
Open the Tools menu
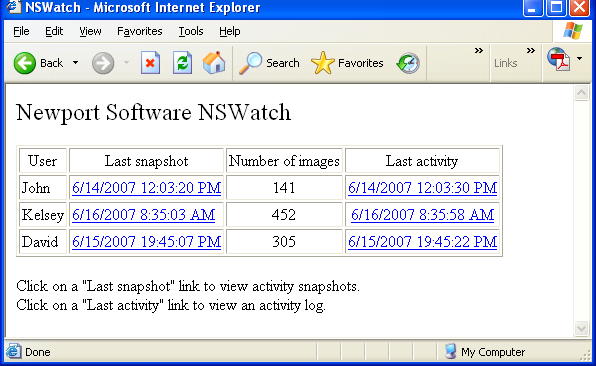(x=191, y=31)
